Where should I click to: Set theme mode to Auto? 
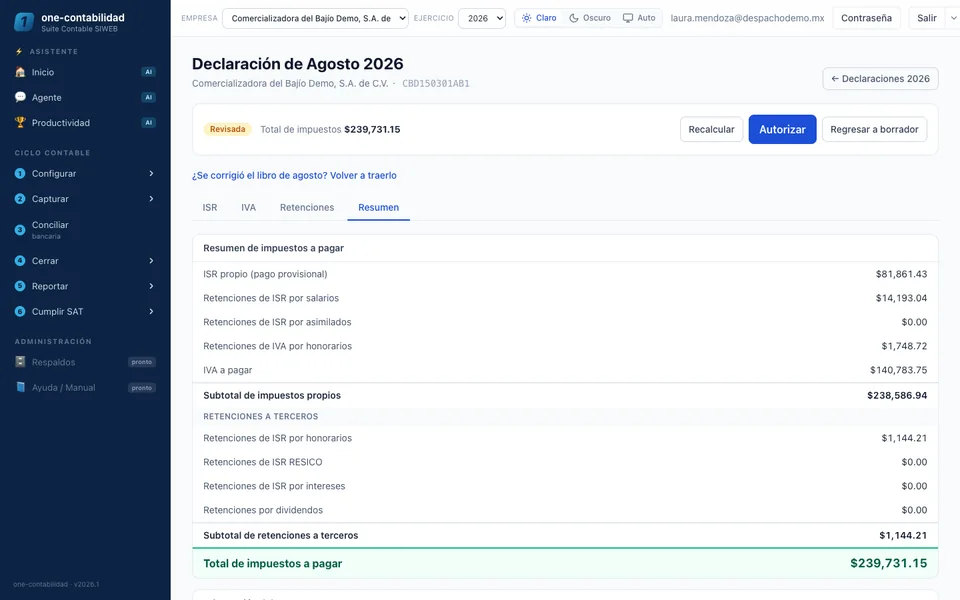click(x=639, y=18)
